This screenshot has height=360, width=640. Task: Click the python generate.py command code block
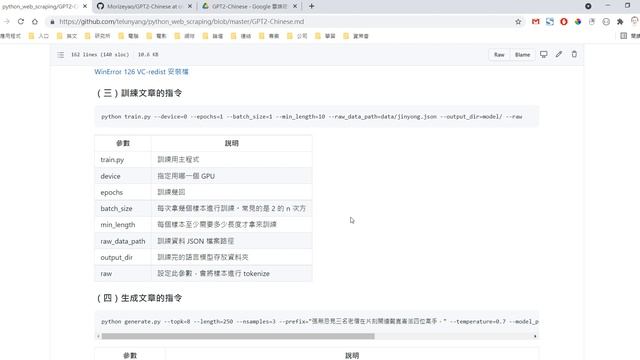coord(317,322)
